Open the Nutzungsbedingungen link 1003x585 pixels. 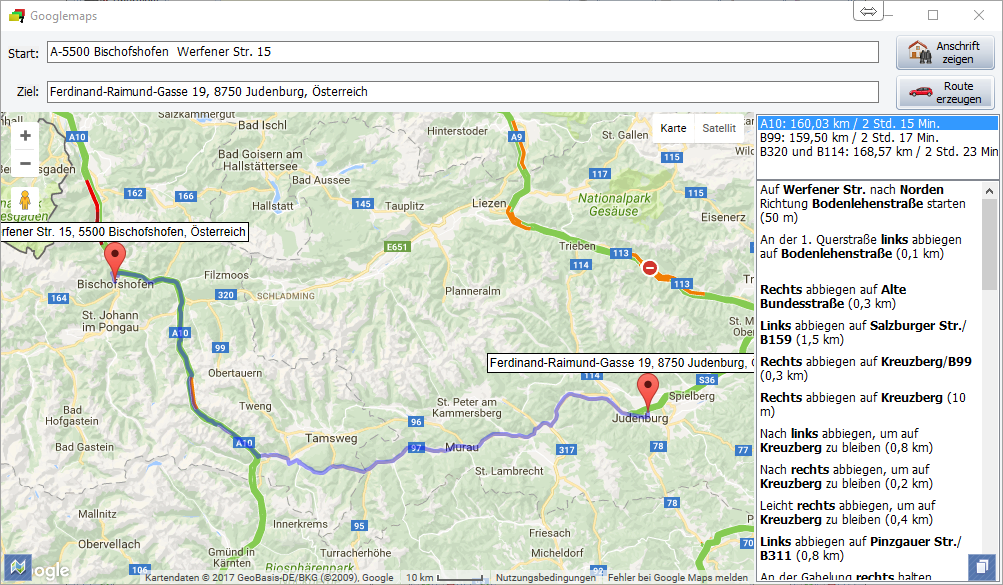[x=545, y=578]
